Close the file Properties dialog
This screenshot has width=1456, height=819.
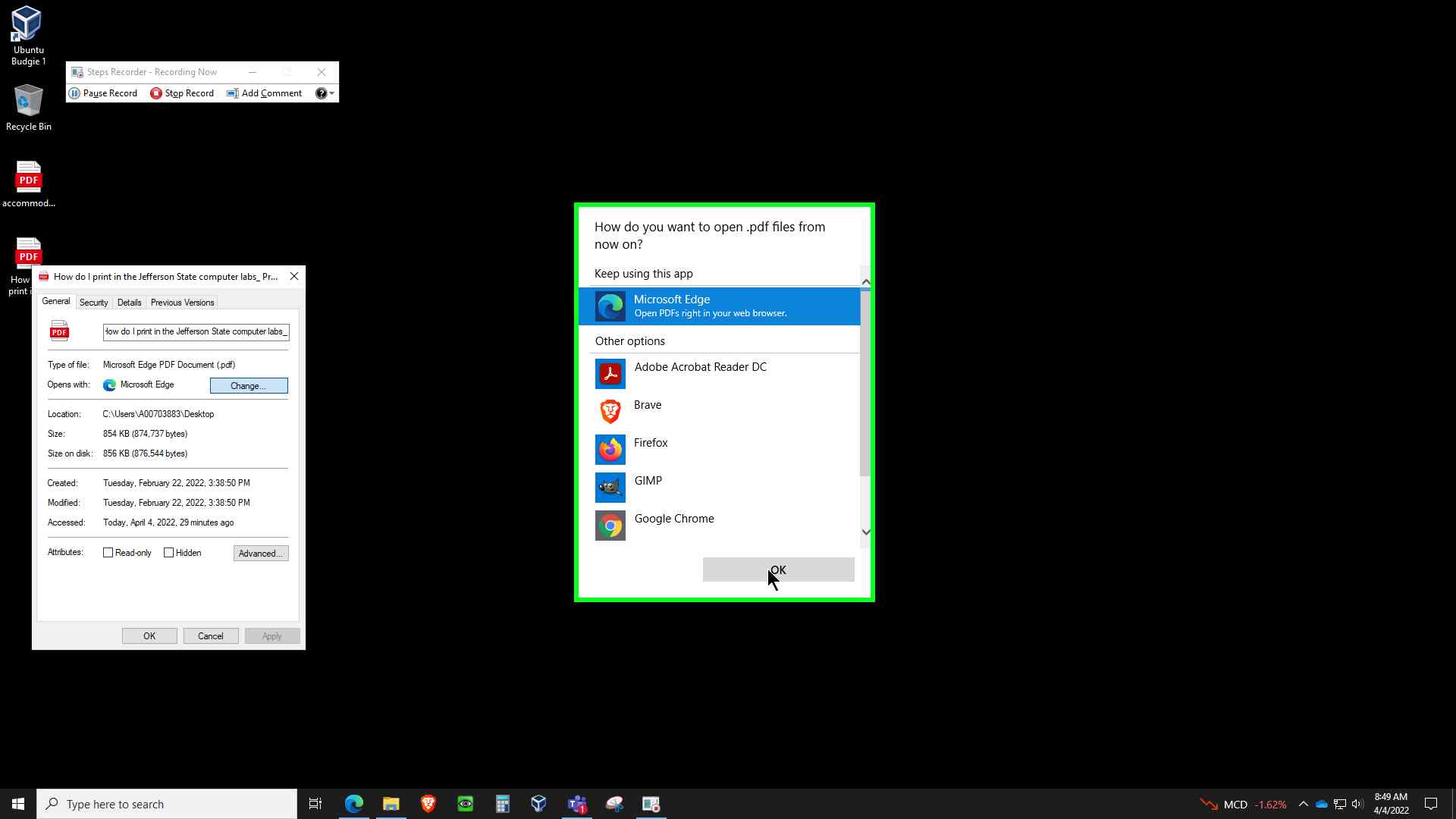point(294,277)
